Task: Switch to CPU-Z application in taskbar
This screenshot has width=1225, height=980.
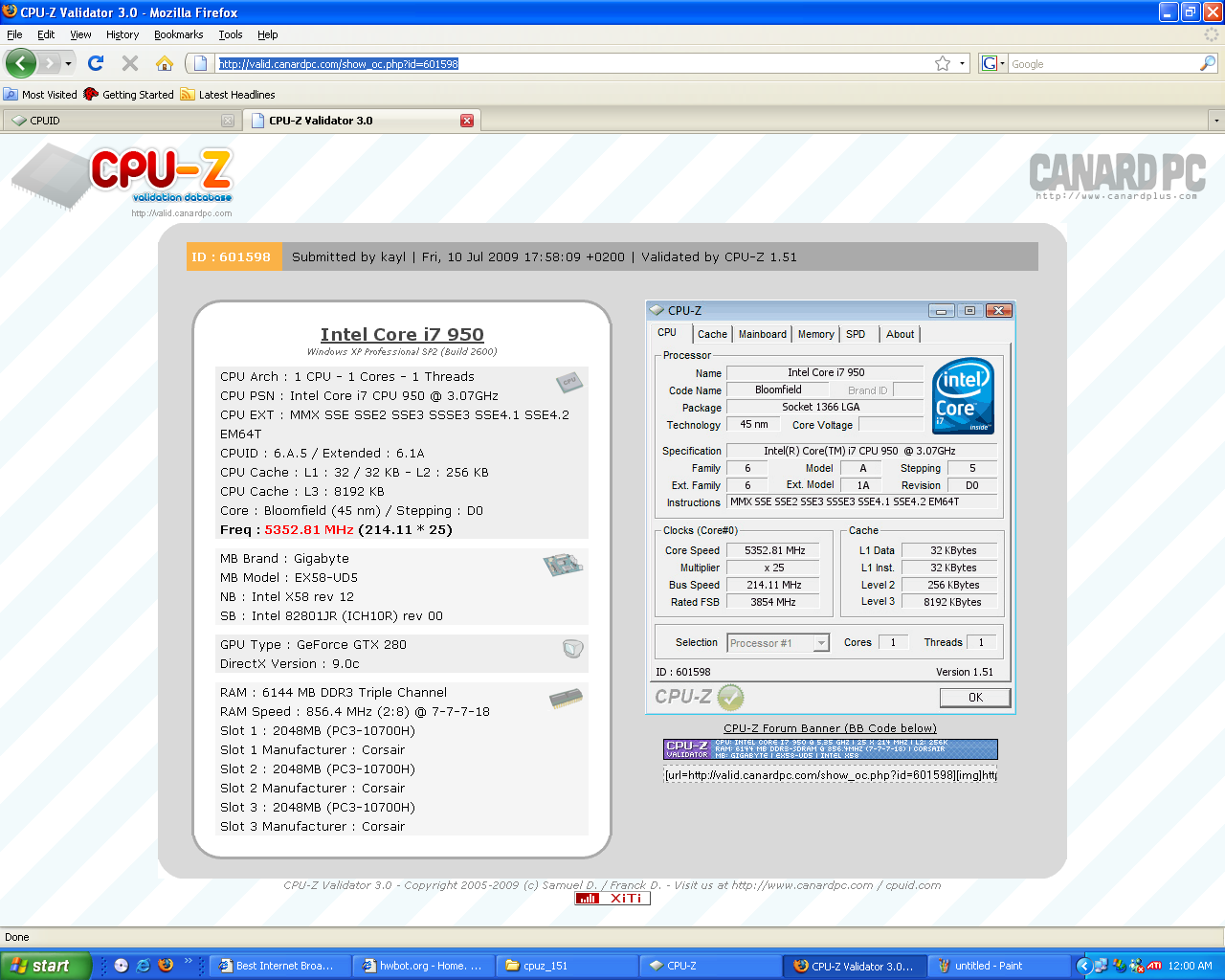Action: [711, 966]
